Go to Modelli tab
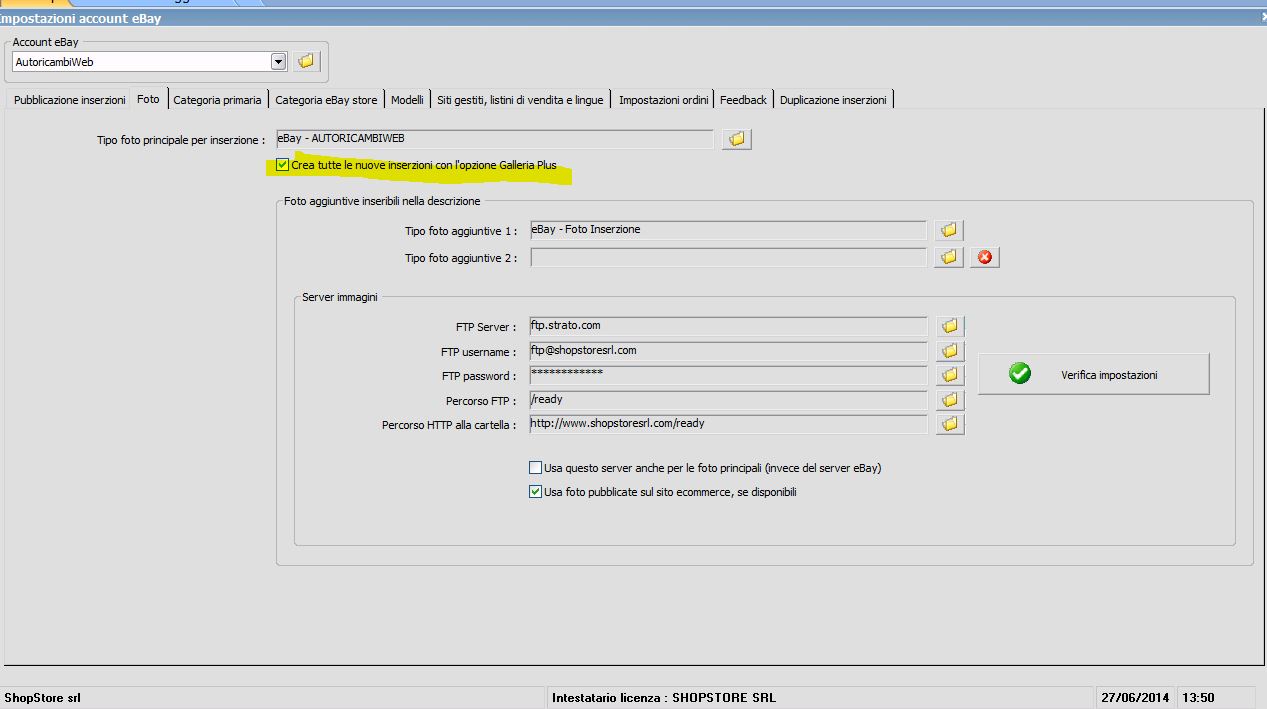 407,100
